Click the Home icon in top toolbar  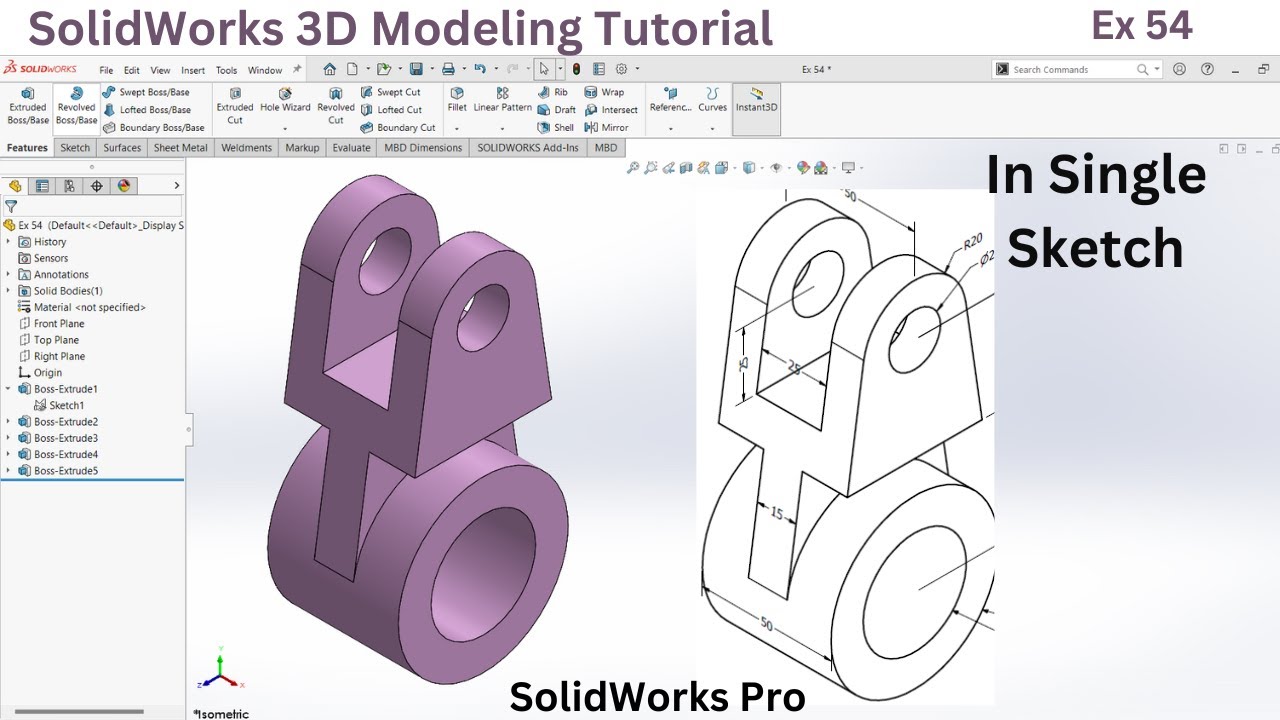point(330,69)
